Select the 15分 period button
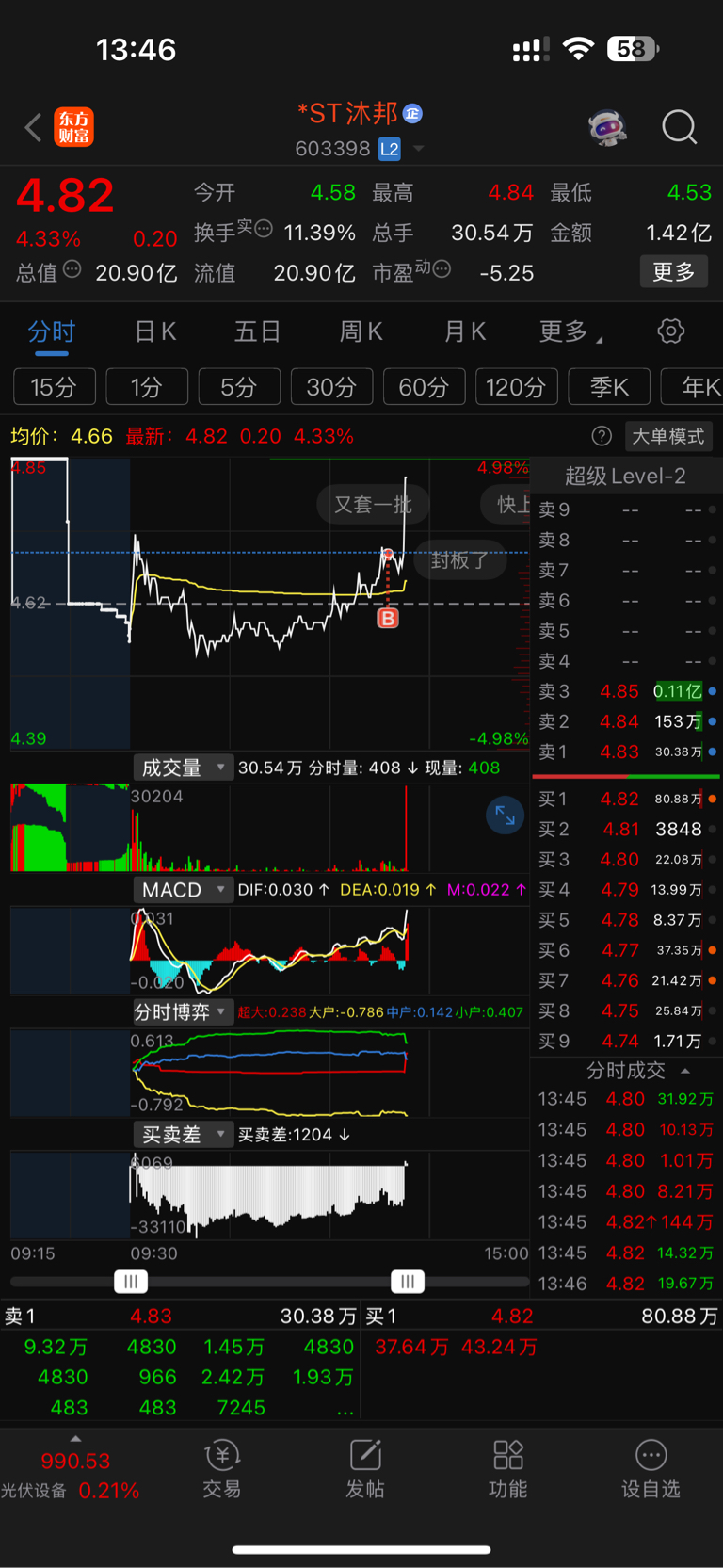The width and height of the screenshot is (723, 1568). click(x=55, y=387)
